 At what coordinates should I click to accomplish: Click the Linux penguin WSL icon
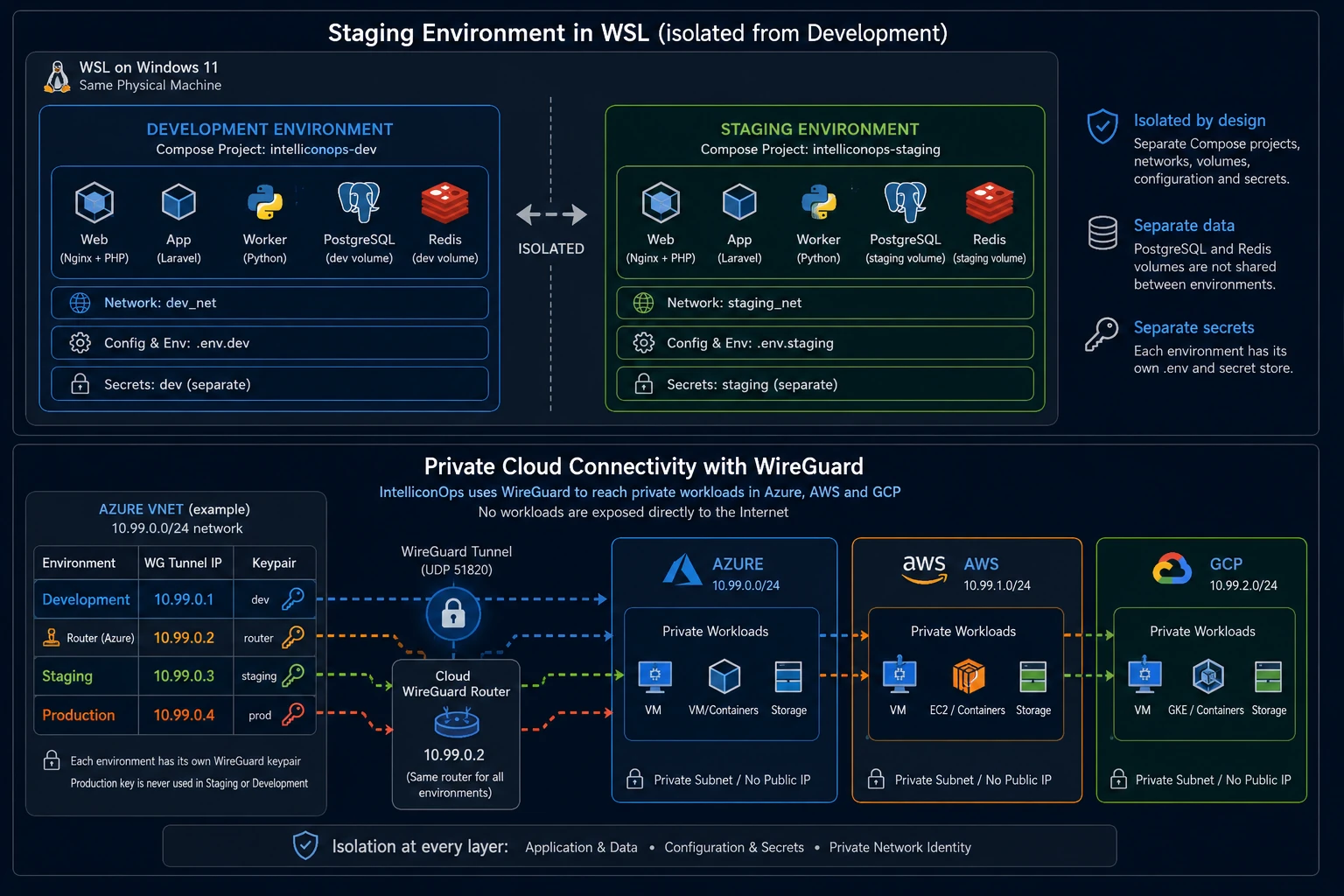(x=57, y=77)
